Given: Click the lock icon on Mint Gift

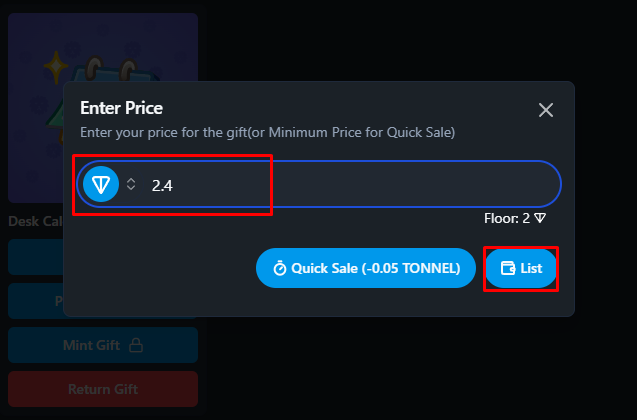Looking at the screenshot, I should (136, 345).
